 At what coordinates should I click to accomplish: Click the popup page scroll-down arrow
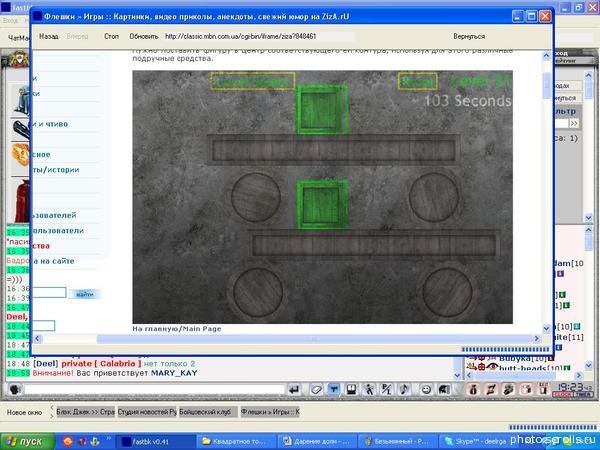547,328
